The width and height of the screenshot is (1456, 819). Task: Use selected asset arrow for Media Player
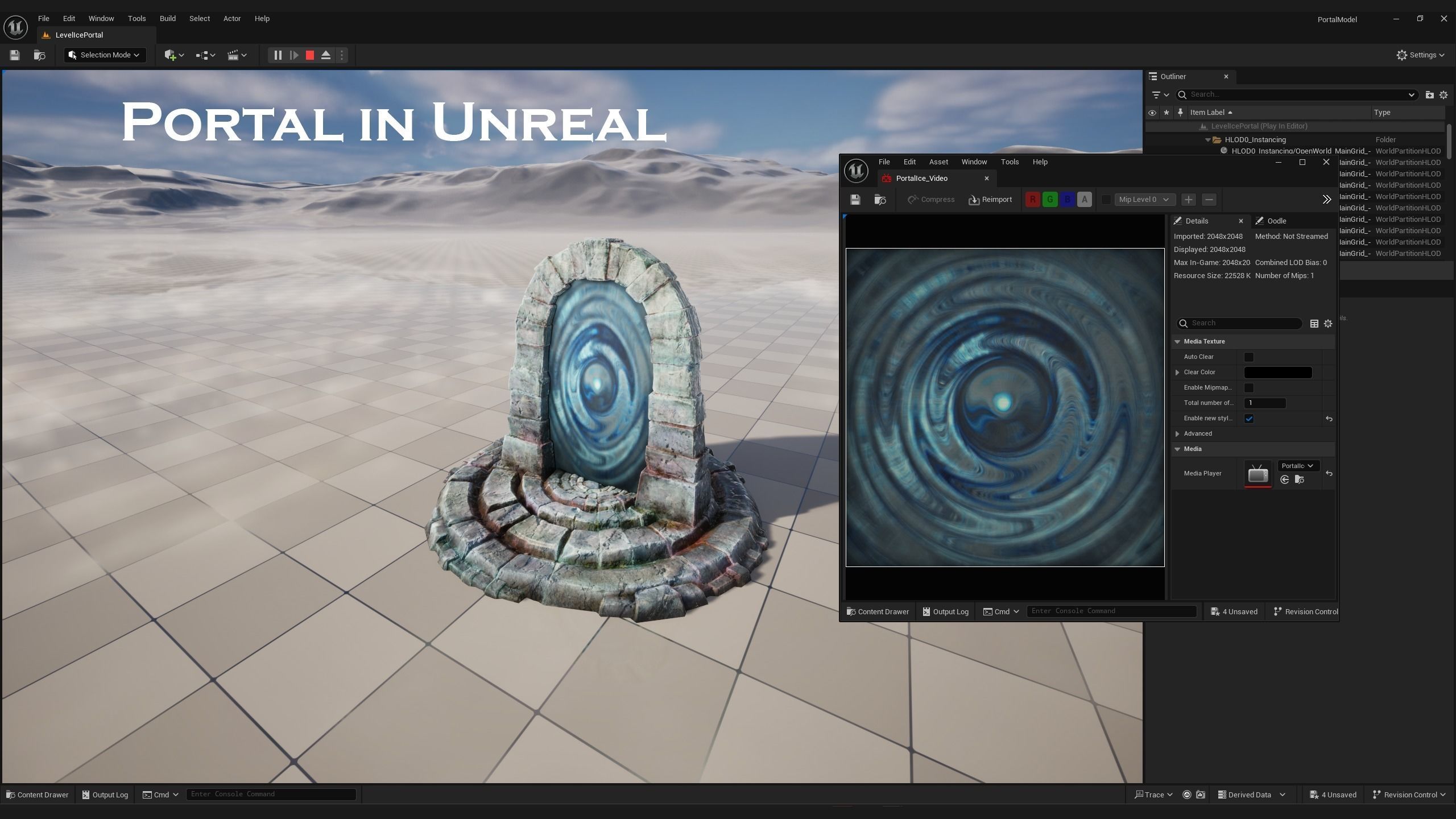[1284, 480]
